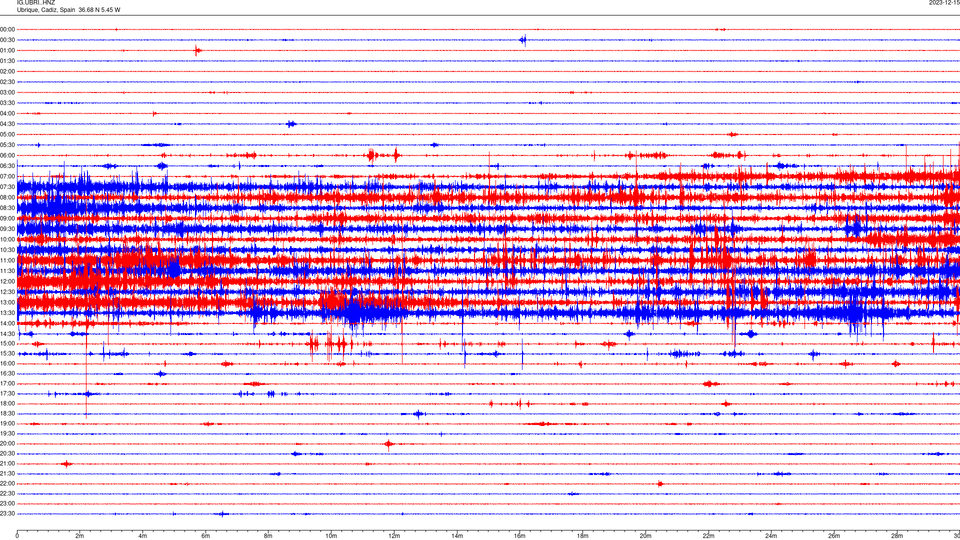Click the 2m tick label on the axis

coord(80,536)
